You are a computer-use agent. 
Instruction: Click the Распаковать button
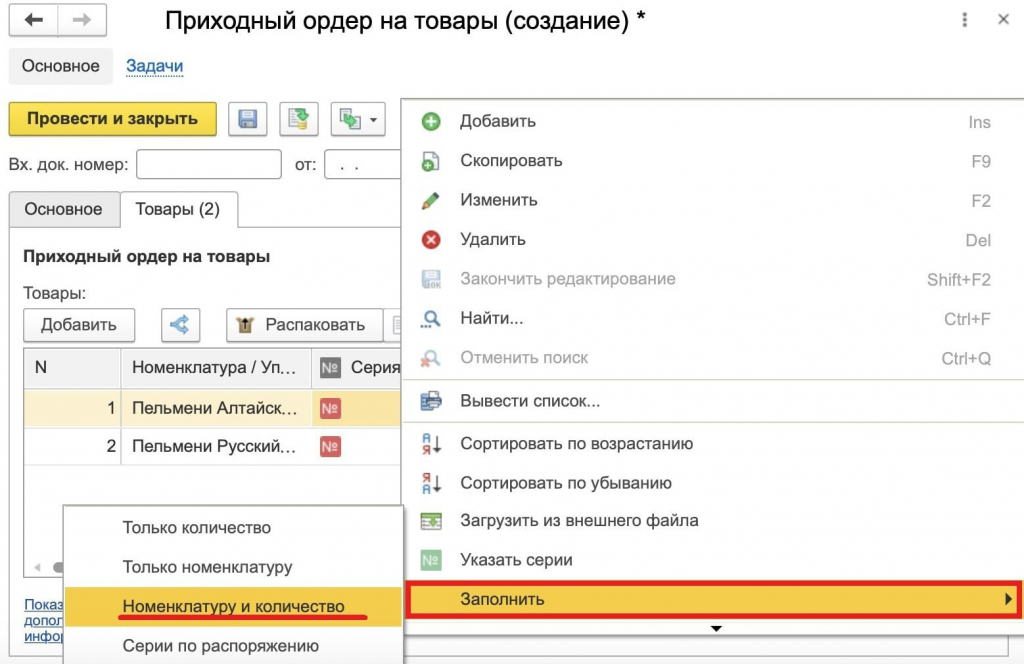pyautogui.click(x=304, y=324)
